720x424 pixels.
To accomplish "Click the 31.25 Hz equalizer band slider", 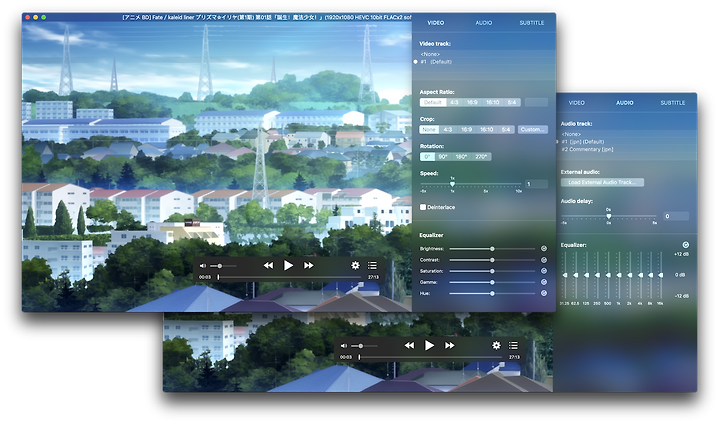I will (x=564, y=275).
